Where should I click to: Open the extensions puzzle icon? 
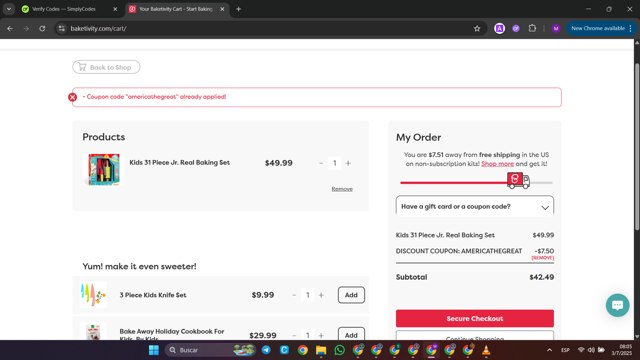(532, 28)
